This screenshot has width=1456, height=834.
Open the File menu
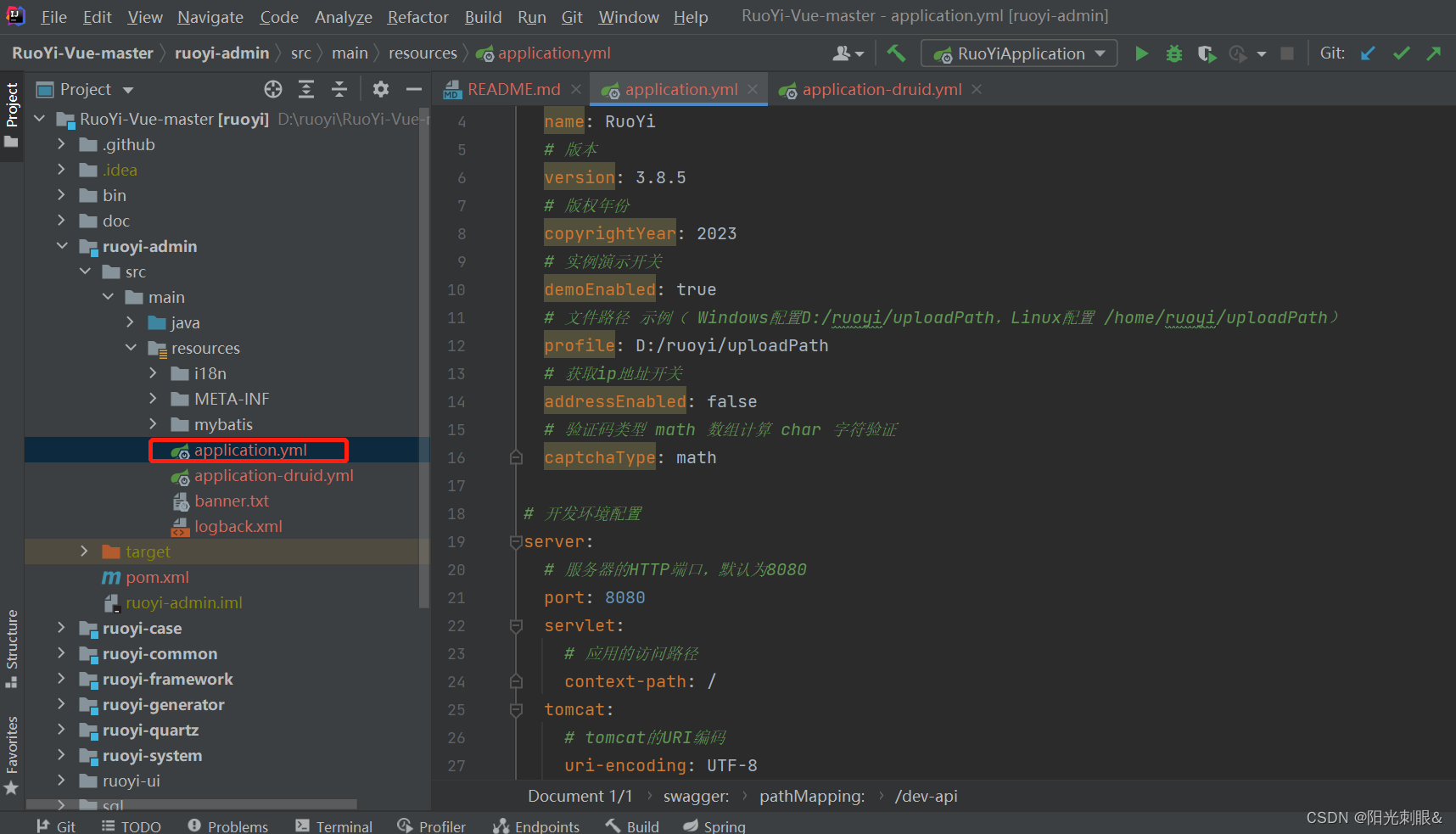53,17
